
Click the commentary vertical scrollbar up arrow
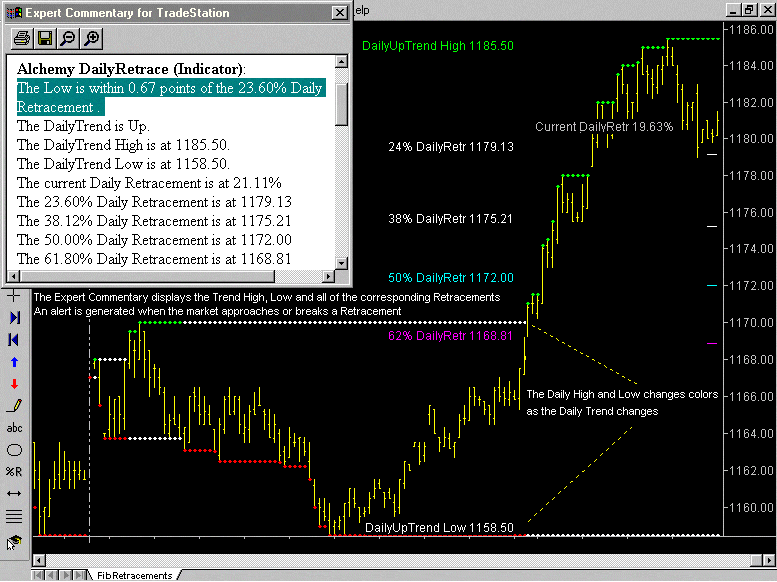[x=341, y=61]
